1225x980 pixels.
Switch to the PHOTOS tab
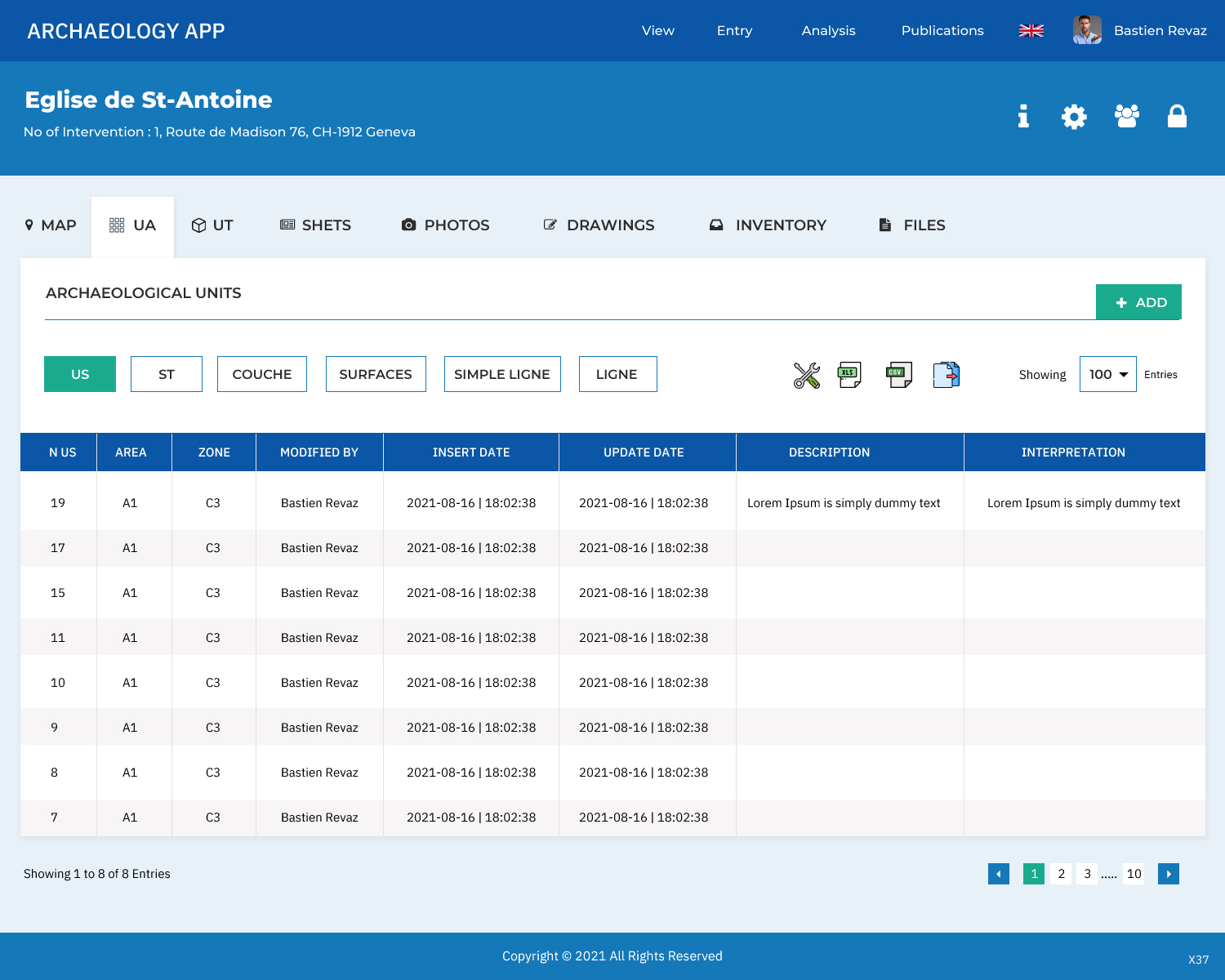coord(446,225)
